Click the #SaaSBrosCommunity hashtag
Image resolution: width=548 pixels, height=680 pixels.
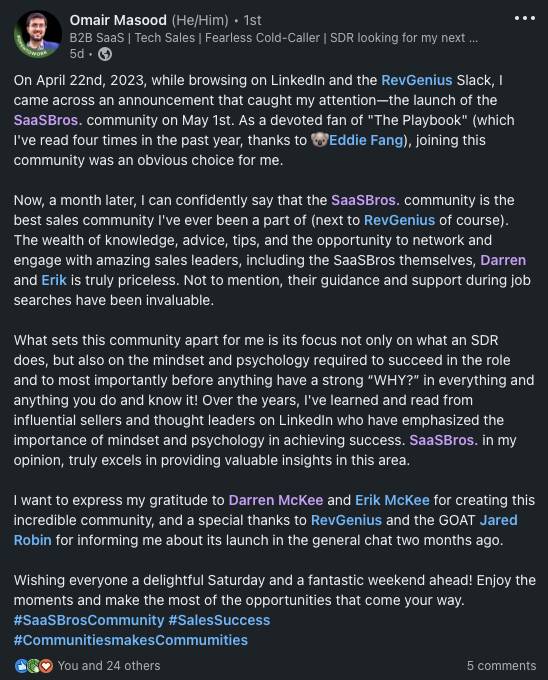tap(89, 620)
